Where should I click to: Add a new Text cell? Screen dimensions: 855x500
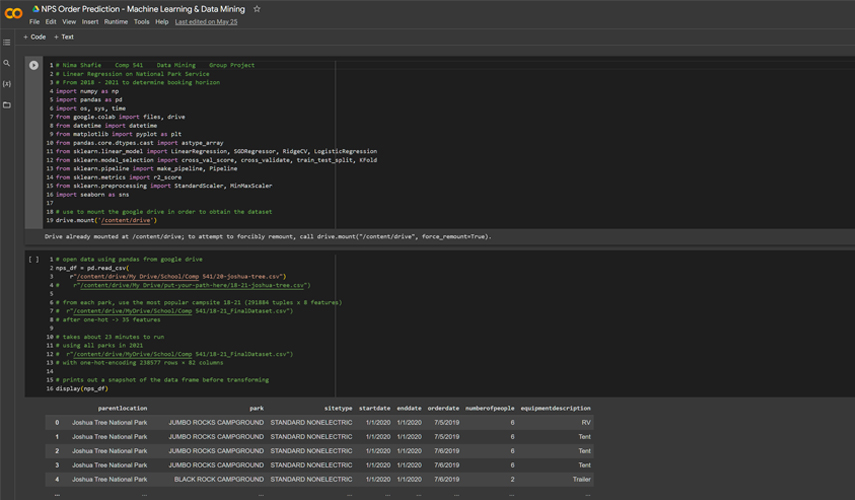[x=64, y=37]
